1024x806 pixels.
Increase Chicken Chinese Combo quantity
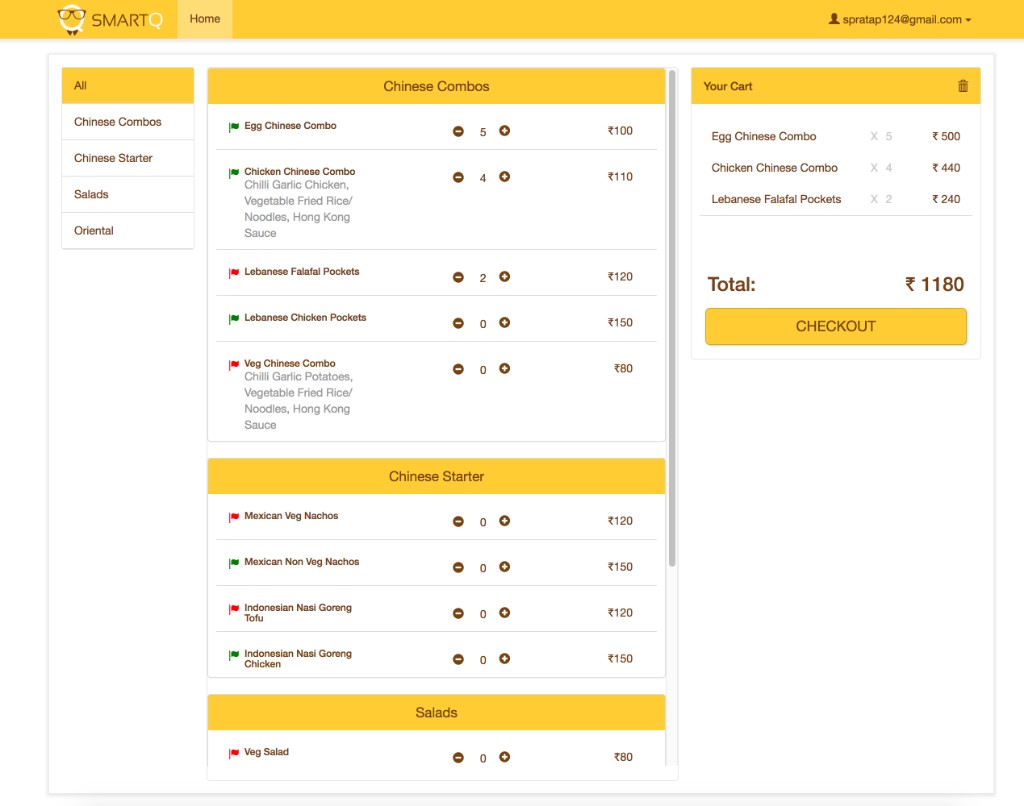(x=504, y=176)
